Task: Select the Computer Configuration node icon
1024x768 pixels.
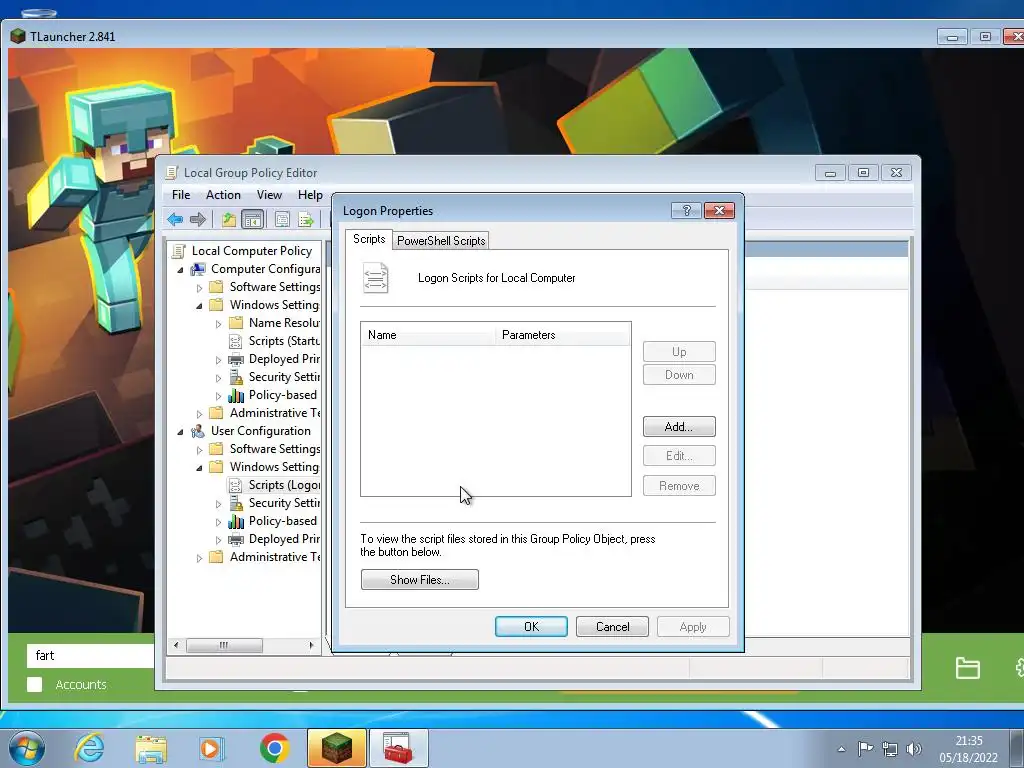Action: point(198,269)
